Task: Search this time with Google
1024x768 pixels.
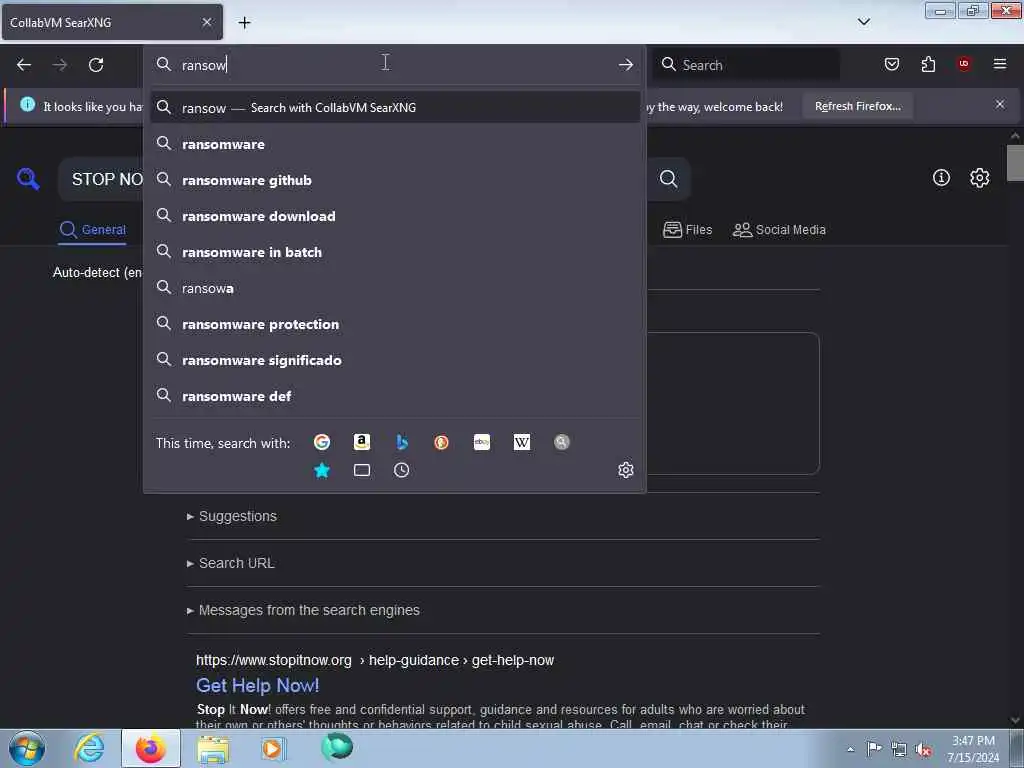Action: pos(322,442)
